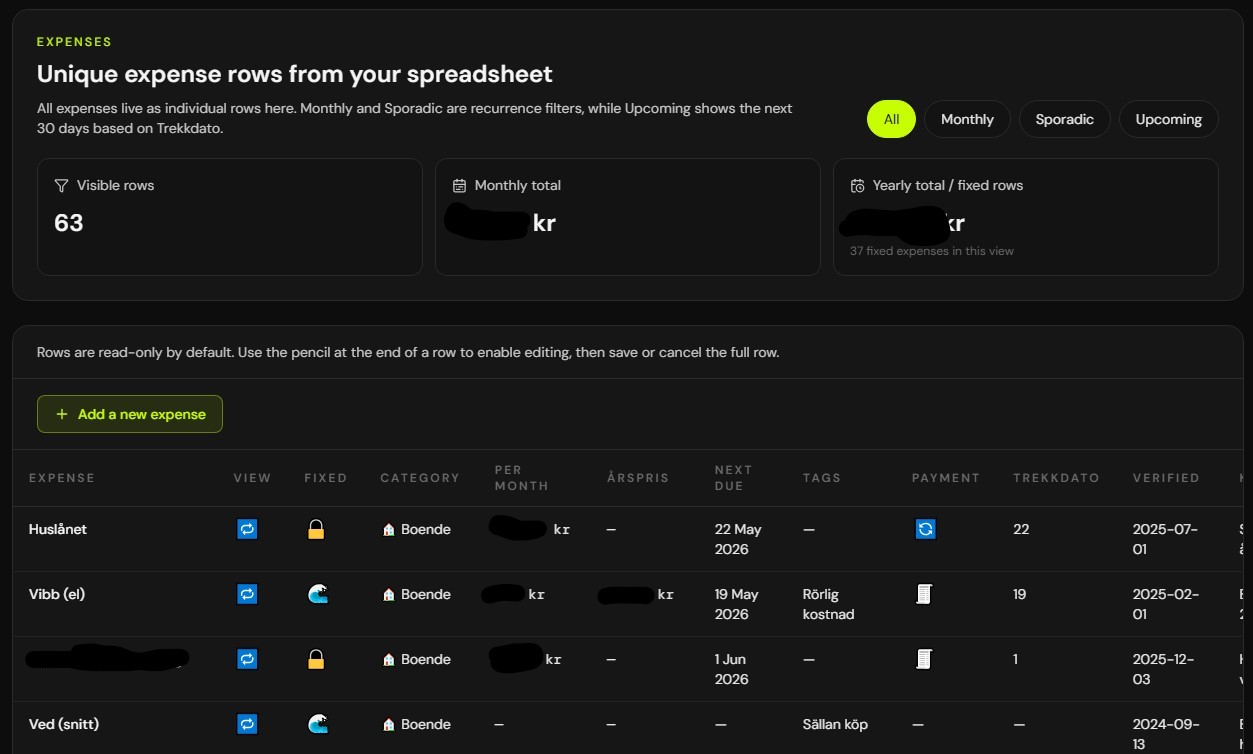Click the Huslånet expense name

click(58, 529)
